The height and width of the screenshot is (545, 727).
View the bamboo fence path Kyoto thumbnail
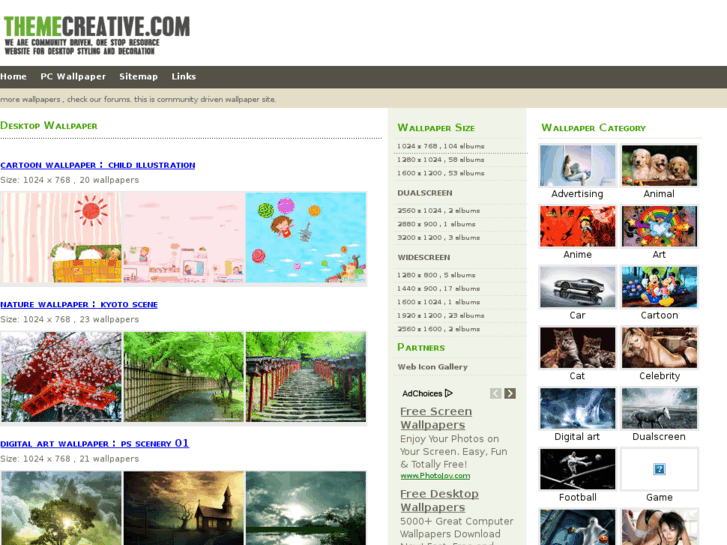pos(184,377)
